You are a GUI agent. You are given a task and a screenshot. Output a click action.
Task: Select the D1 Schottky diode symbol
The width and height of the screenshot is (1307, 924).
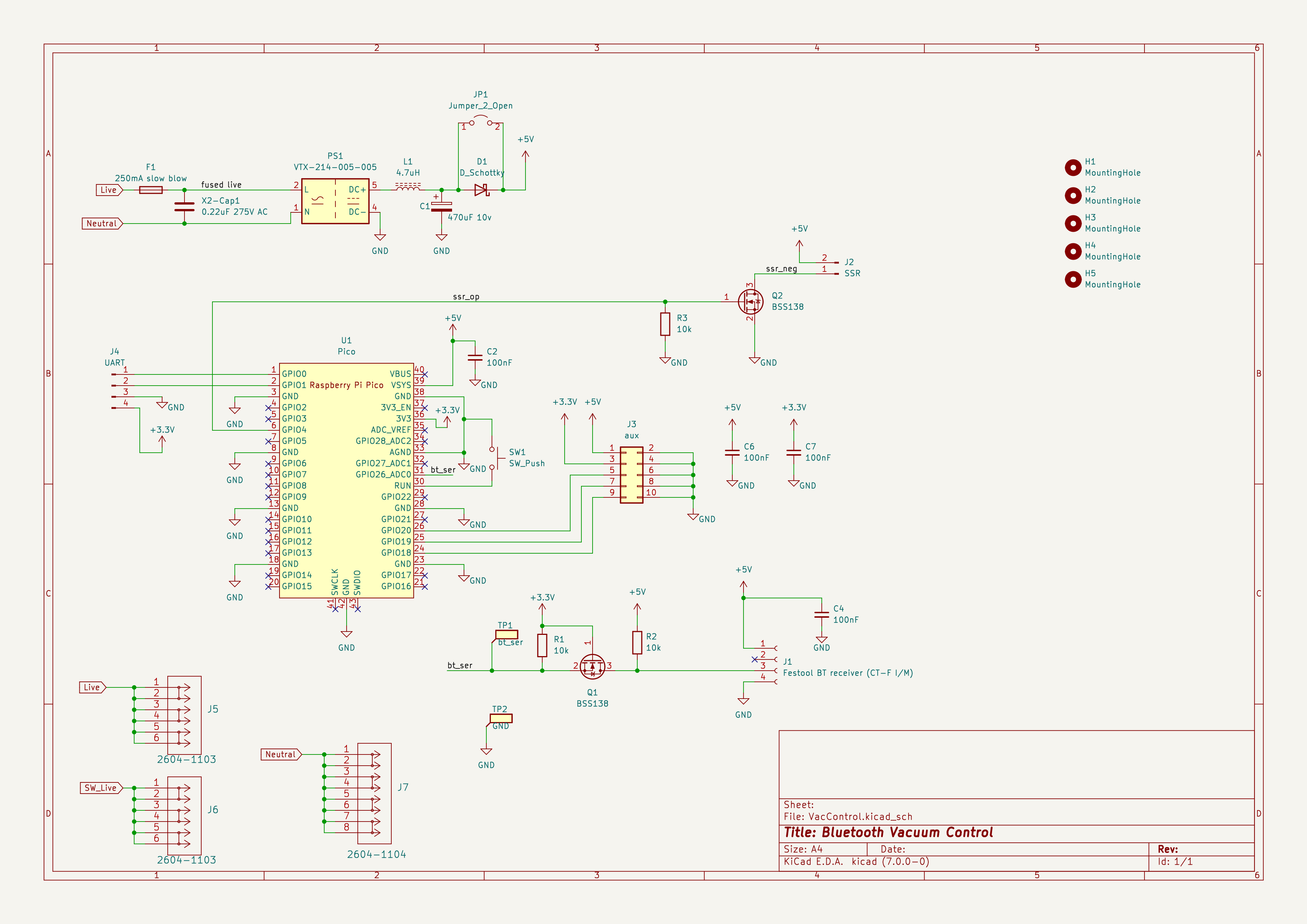482,190
